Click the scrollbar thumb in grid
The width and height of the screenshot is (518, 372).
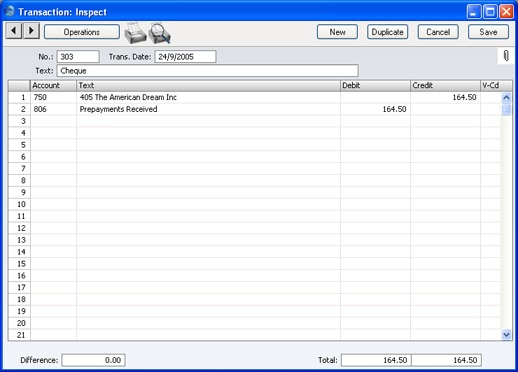tap(506, 109)
